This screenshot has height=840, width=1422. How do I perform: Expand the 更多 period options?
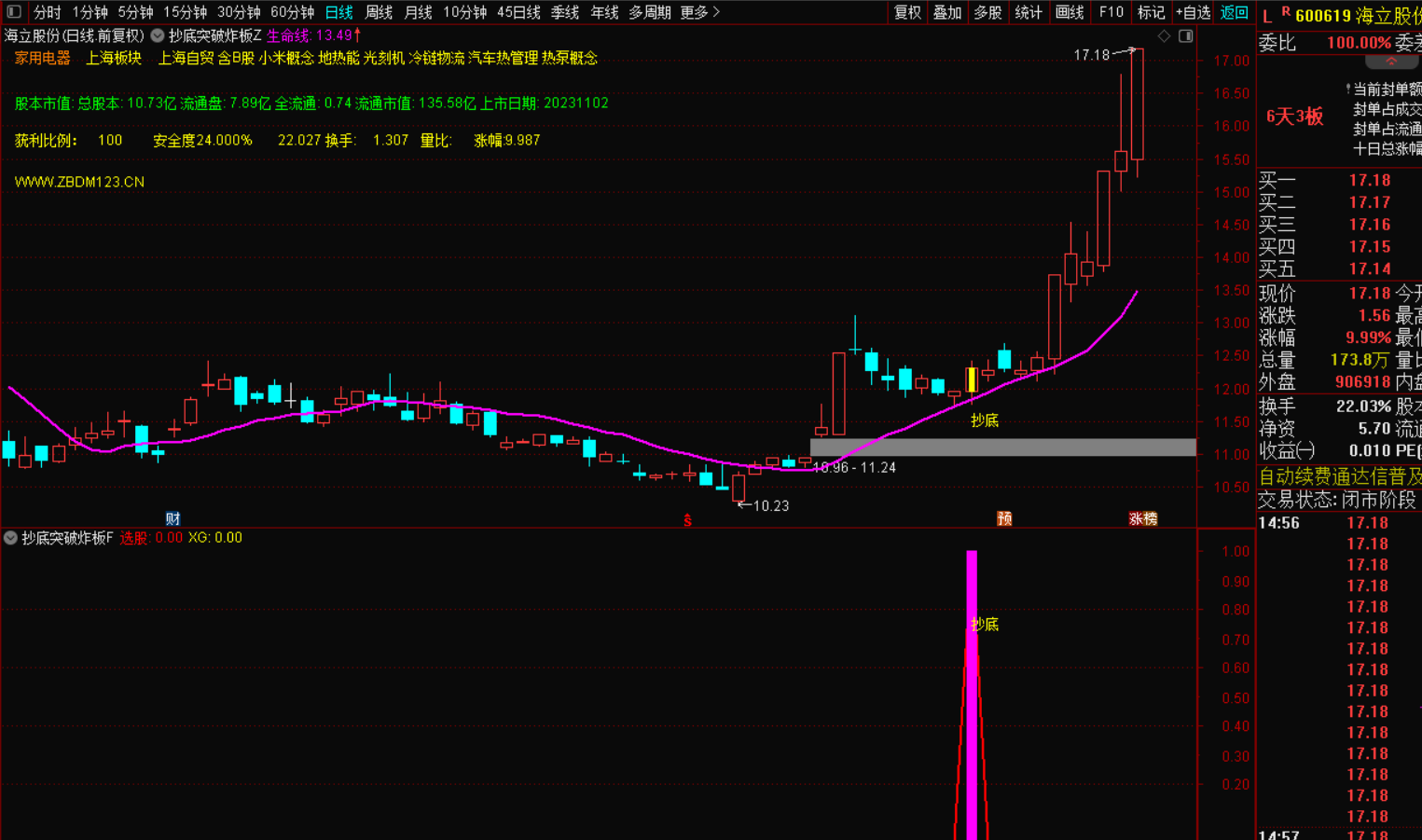[x=699, y=12]
